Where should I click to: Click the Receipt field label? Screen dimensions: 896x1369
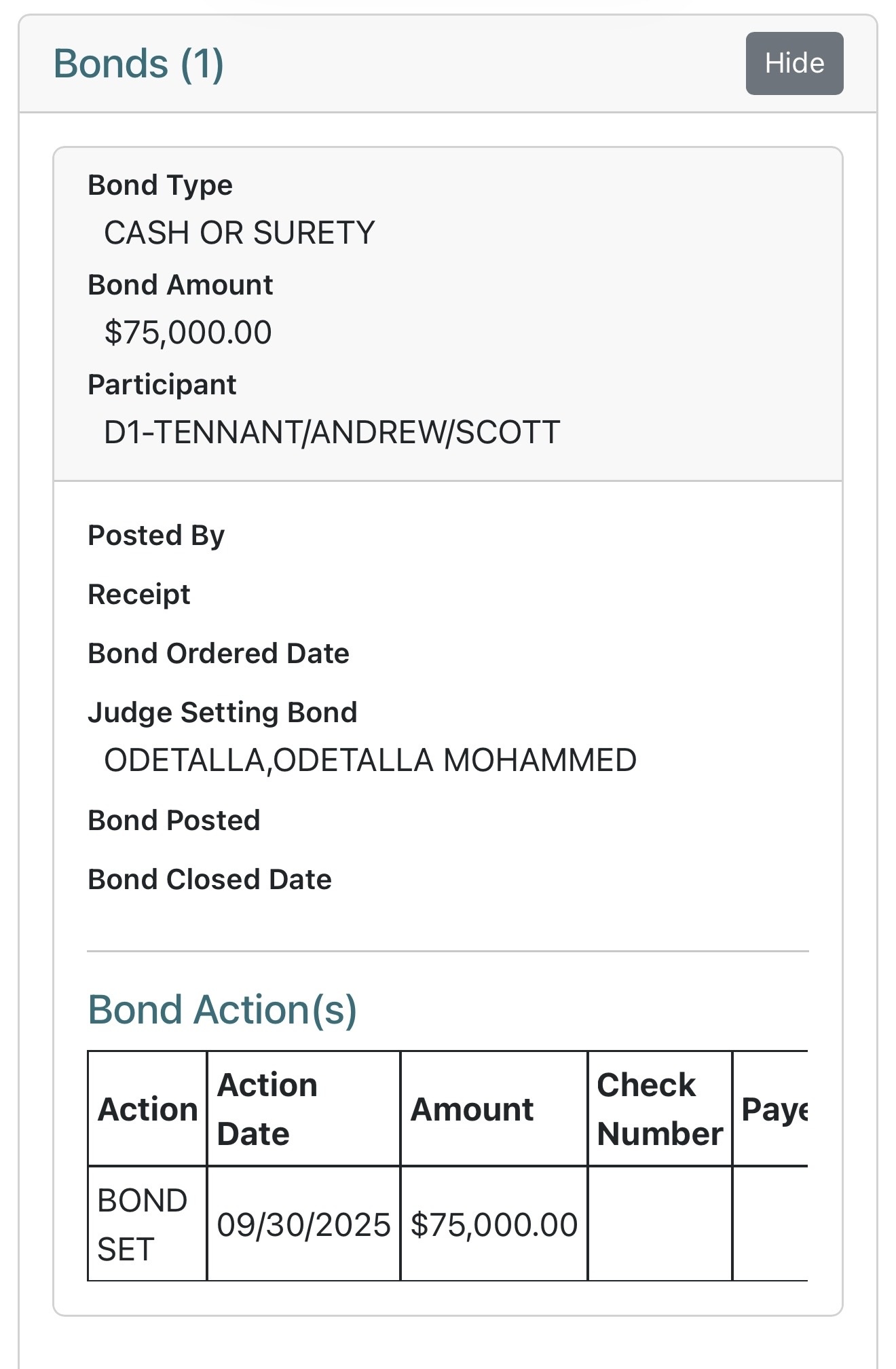(139, 595)
